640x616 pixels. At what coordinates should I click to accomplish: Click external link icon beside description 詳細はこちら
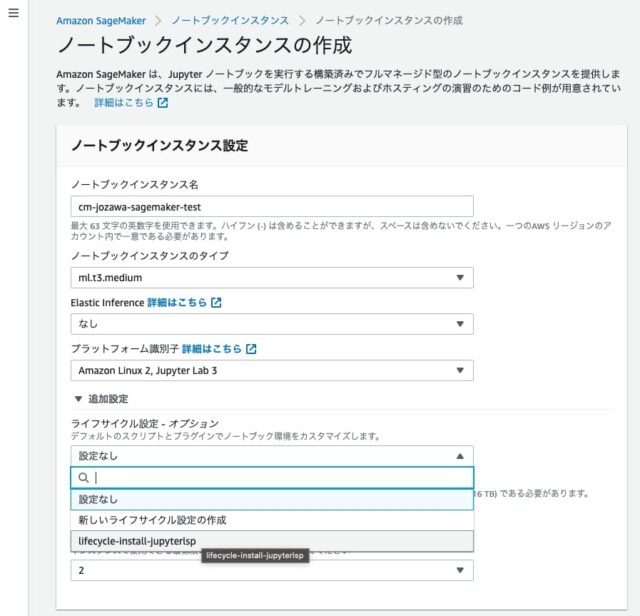(163, 102)
